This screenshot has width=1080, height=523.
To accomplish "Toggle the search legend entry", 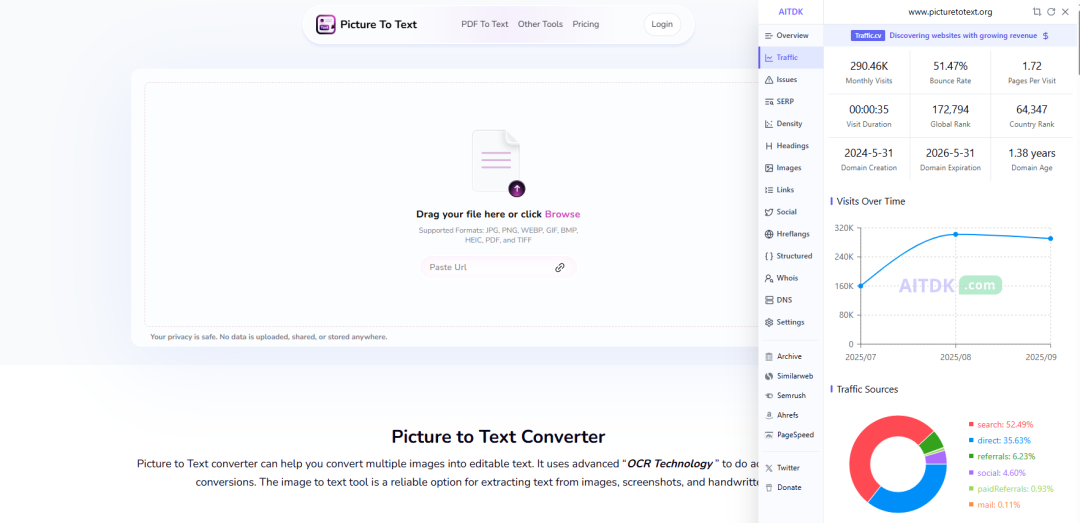I will click(x=1001, y=424).
